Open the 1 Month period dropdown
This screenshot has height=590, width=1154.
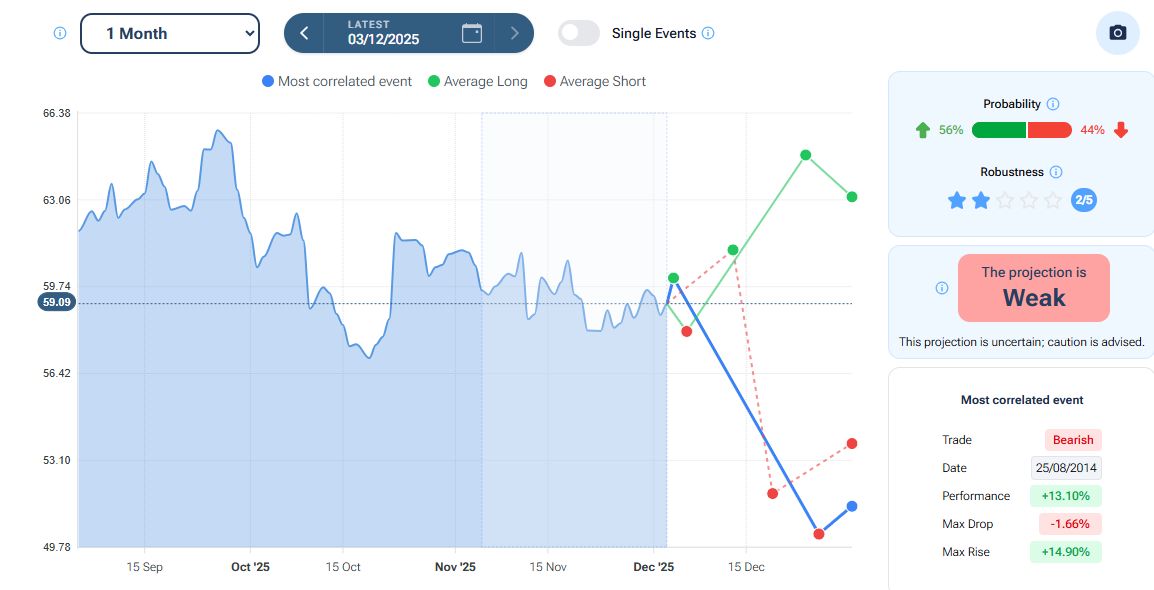(169, 33)
